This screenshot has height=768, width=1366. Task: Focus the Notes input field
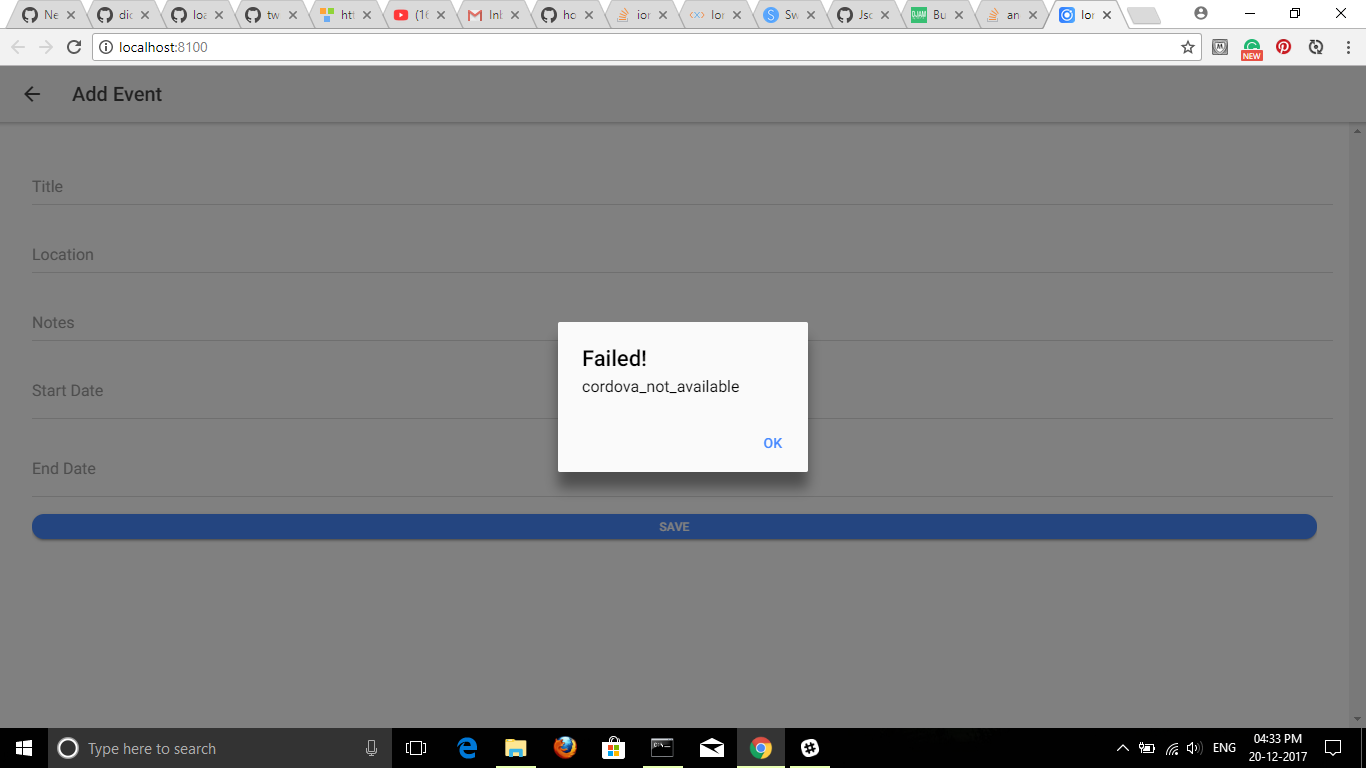tap(682, 323)
